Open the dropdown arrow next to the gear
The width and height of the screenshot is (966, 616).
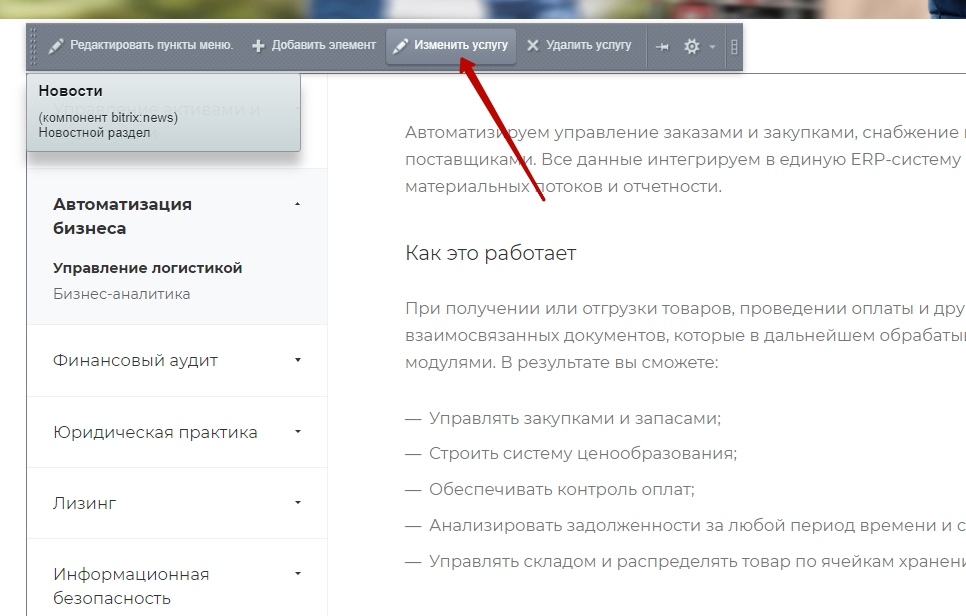pyautogui.click(x=712, y=46)
